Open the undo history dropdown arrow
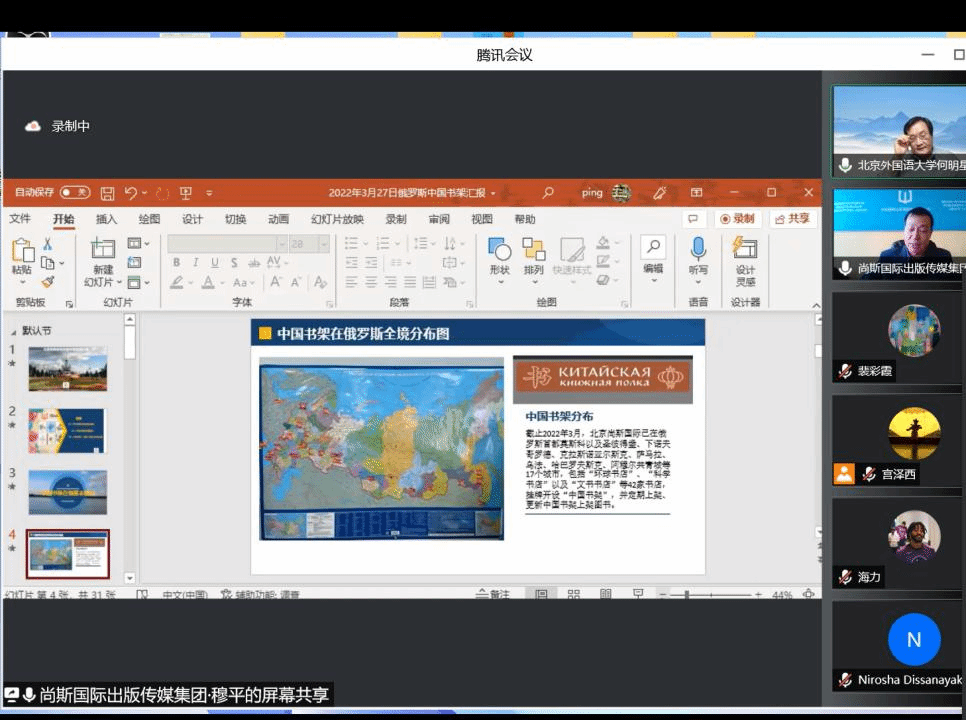 pyautogui.click(x=144, y=193)
